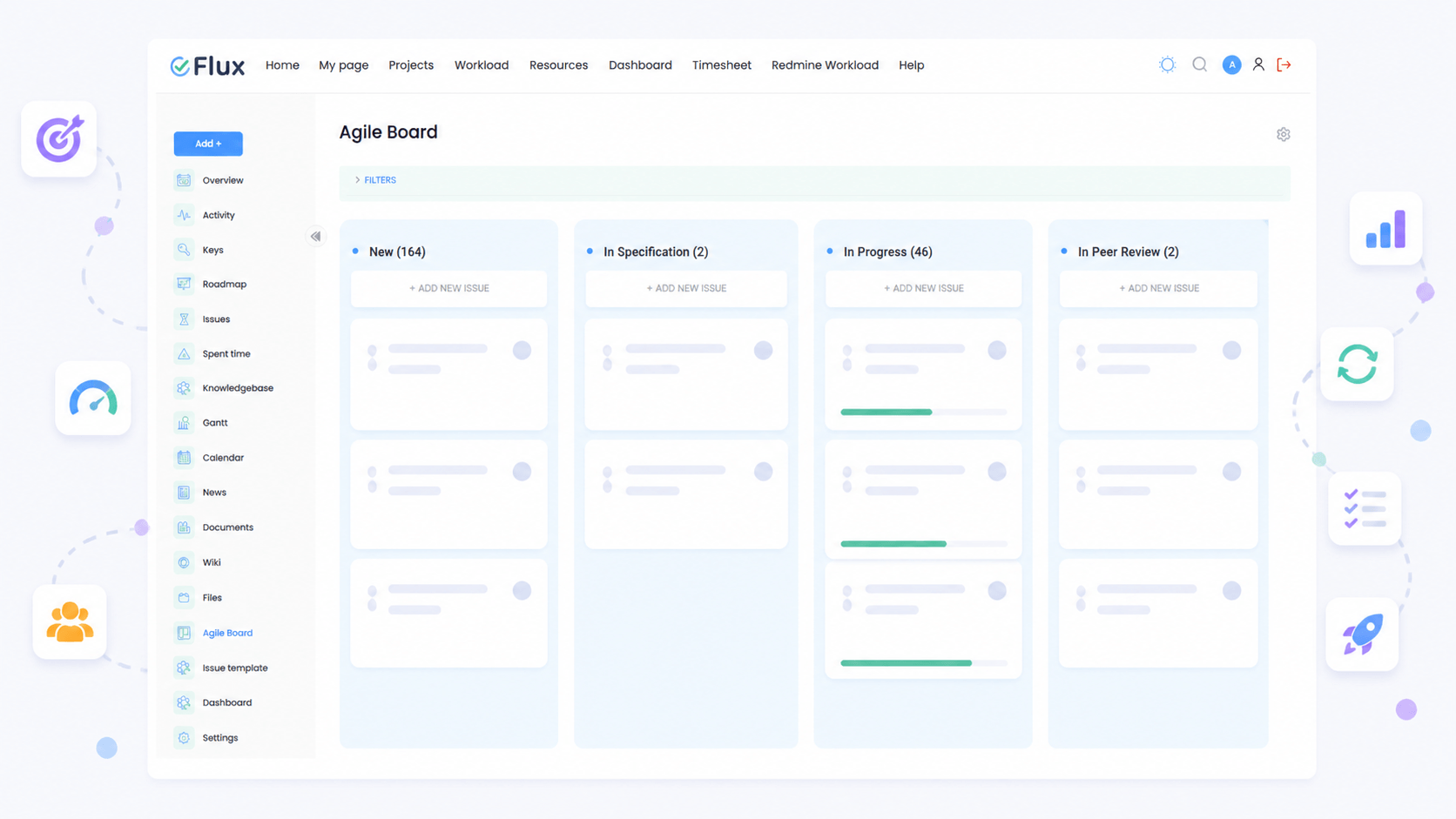Collapse the sidebar with the double-arrow
The height and width of the screenshot is (819, 1456).
[315, 236]
